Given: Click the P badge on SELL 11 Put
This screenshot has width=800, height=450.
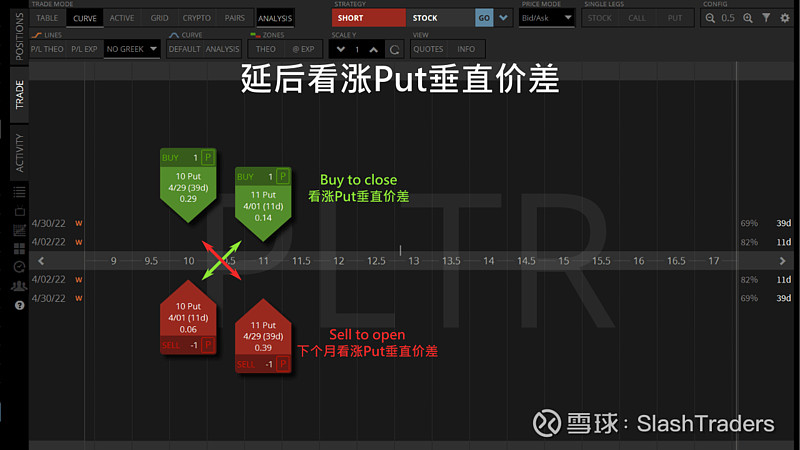Looking at the screenshot, I should click(x=283, y=364).
